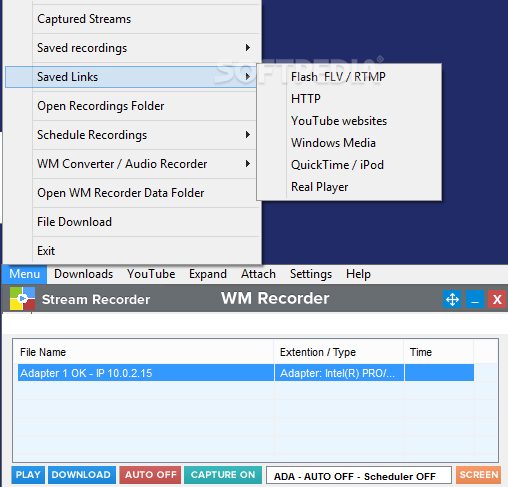Select Real Player submenu item
508x487 pixels.
pyautogui.click(x=349, y=187)
